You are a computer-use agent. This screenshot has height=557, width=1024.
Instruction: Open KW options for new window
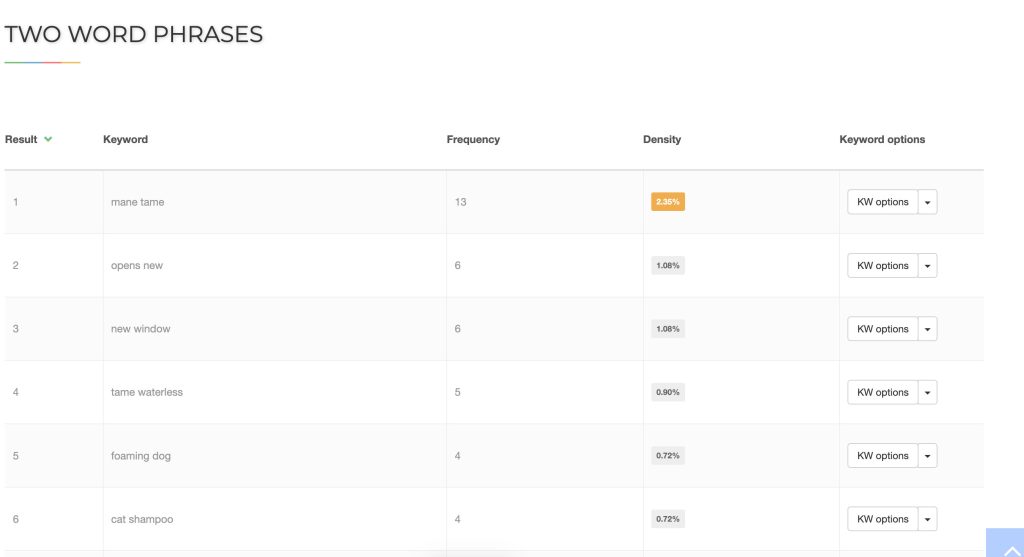pos(882,329)
